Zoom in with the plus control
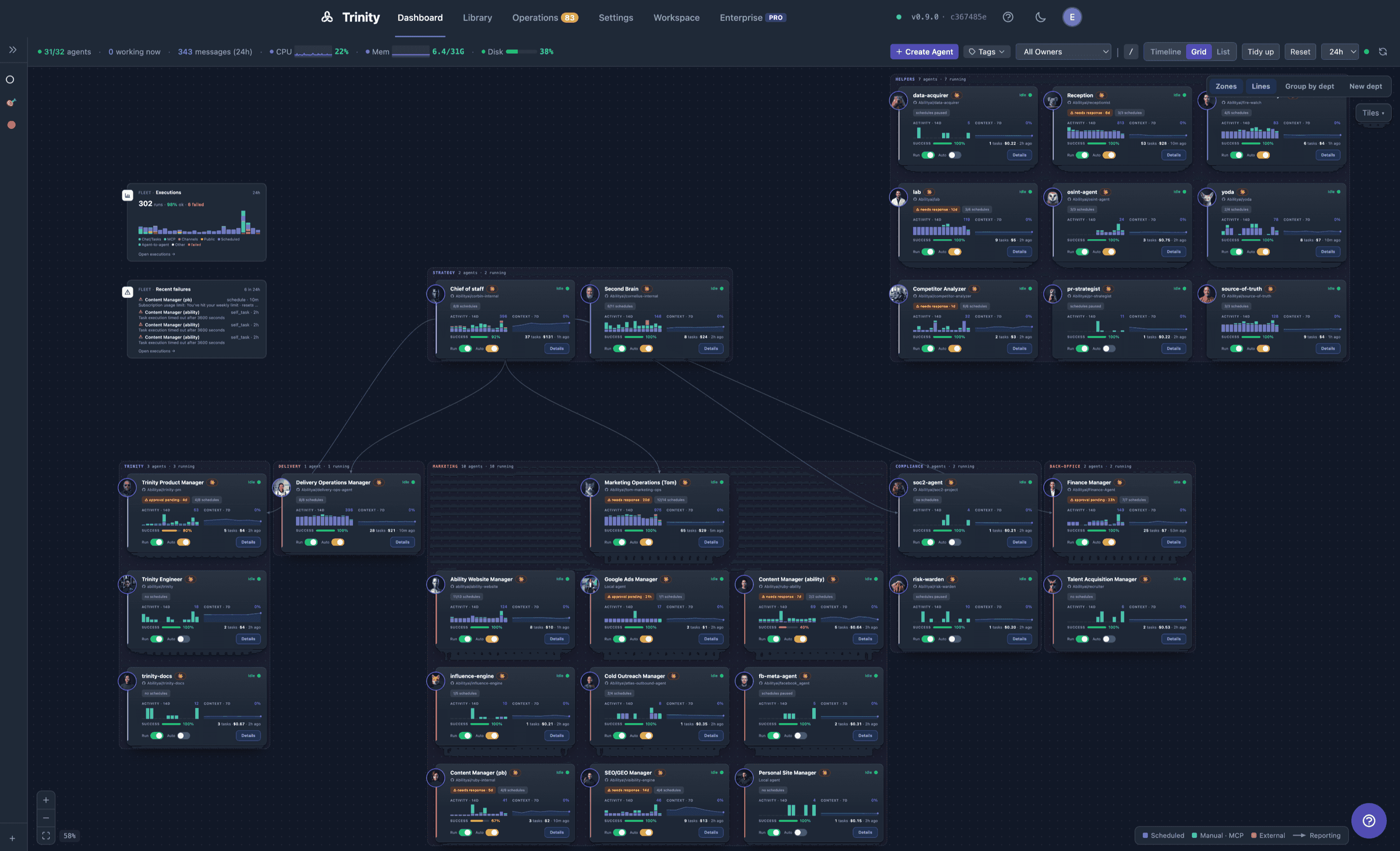The width and height of the screenshot is (1400, 851). tap(46, 800)
